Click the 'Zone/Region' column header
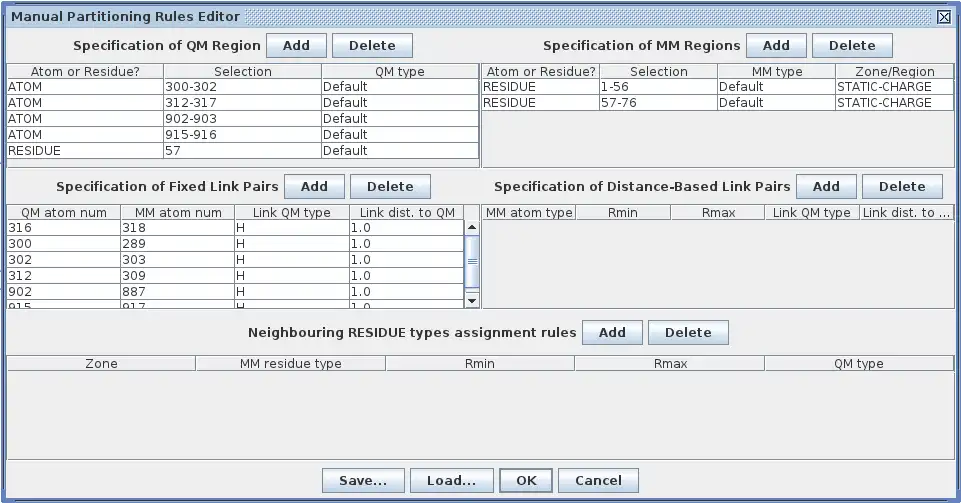The height and width of the screenshot is (503, 961). (894, 72)
